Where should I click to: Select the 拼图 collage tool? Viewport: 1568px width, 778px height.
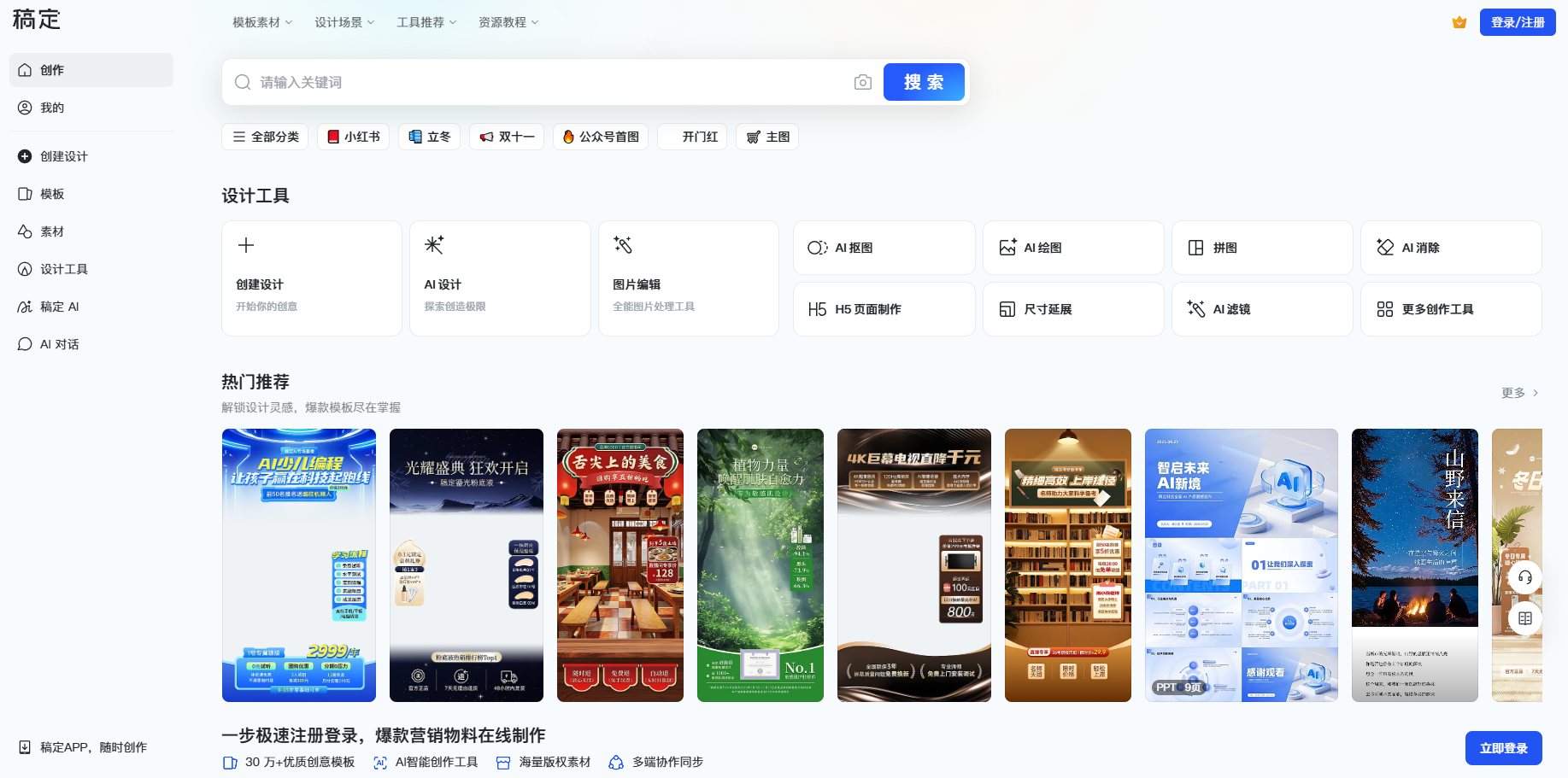coord(1261,248)
